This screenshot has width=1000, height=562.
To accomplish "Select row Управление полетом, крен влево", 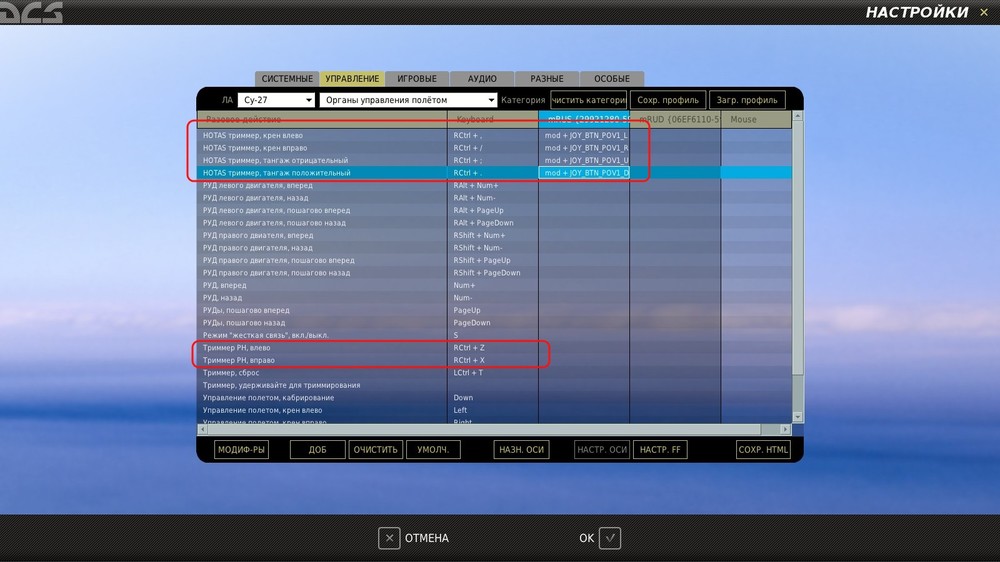I will [494, 410].
